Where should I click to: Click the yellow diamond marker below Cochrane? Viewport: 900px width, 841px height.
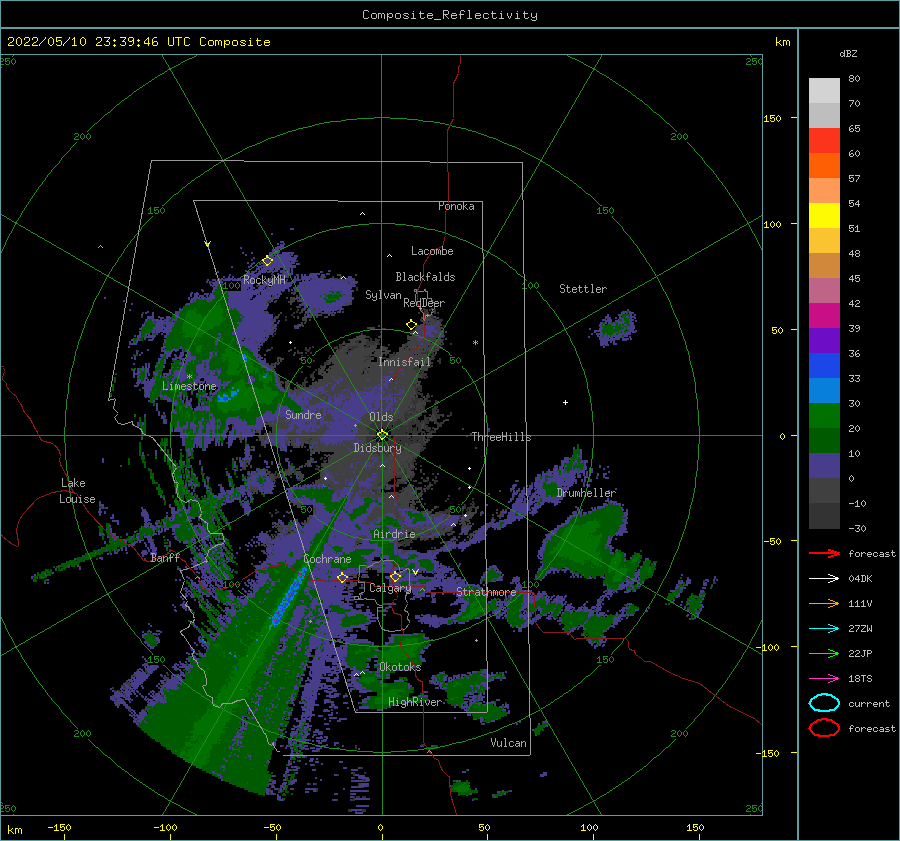(342, 577)
